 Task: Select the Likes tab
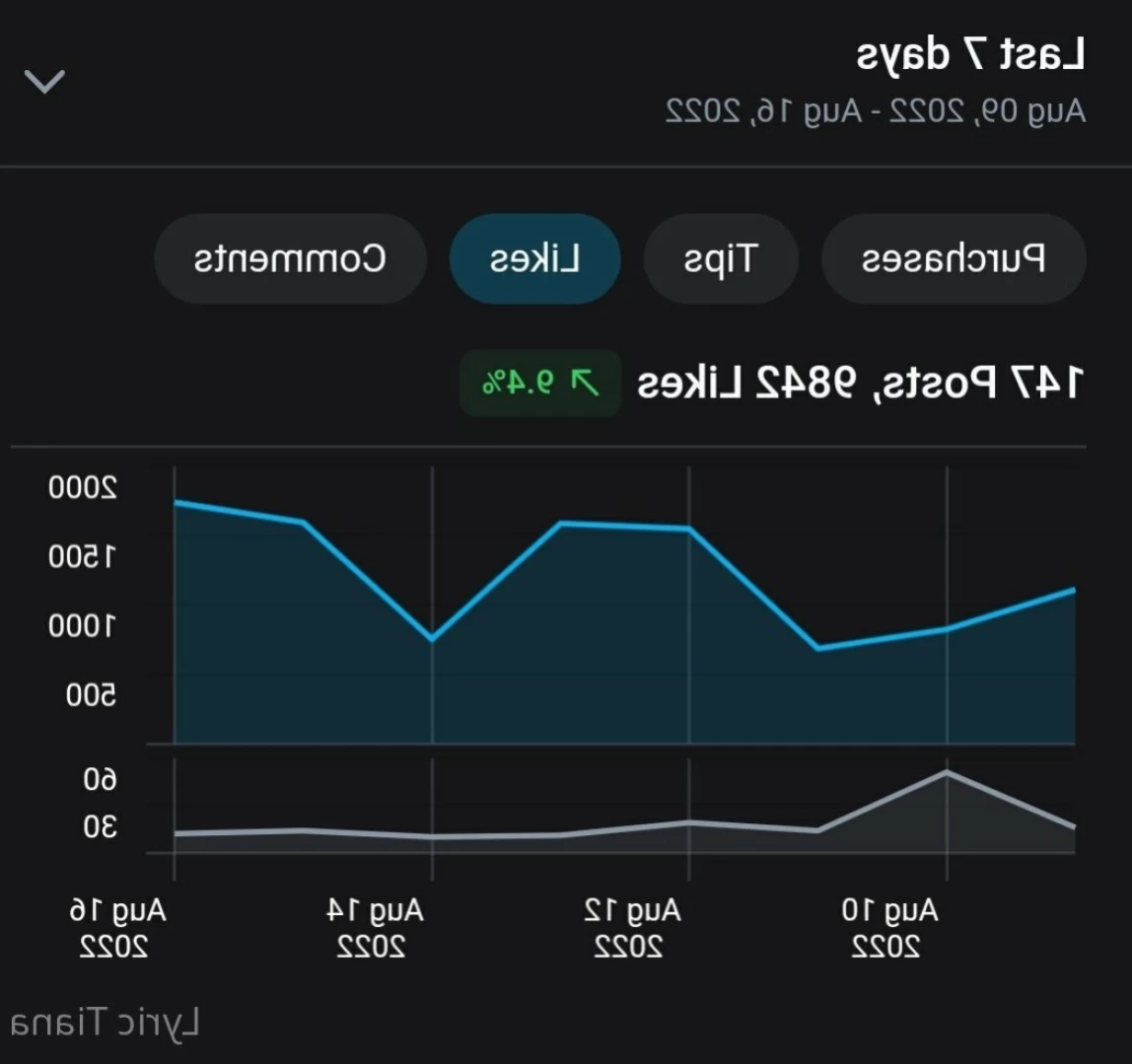click(x=535, y=258)
